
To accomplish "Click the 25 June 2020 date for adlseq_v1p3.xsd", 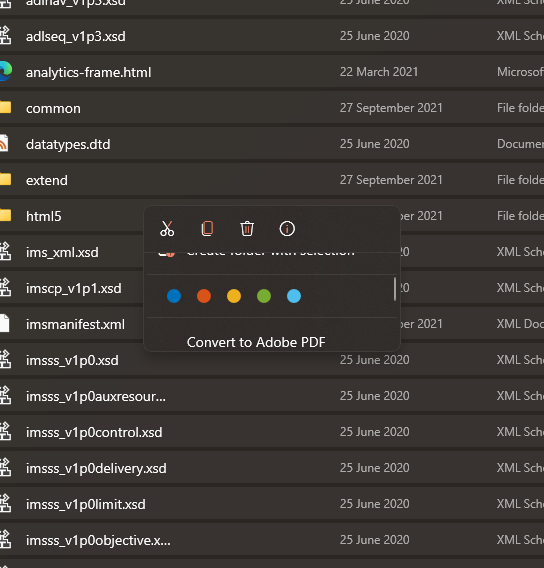I will (x=374, y=36).
